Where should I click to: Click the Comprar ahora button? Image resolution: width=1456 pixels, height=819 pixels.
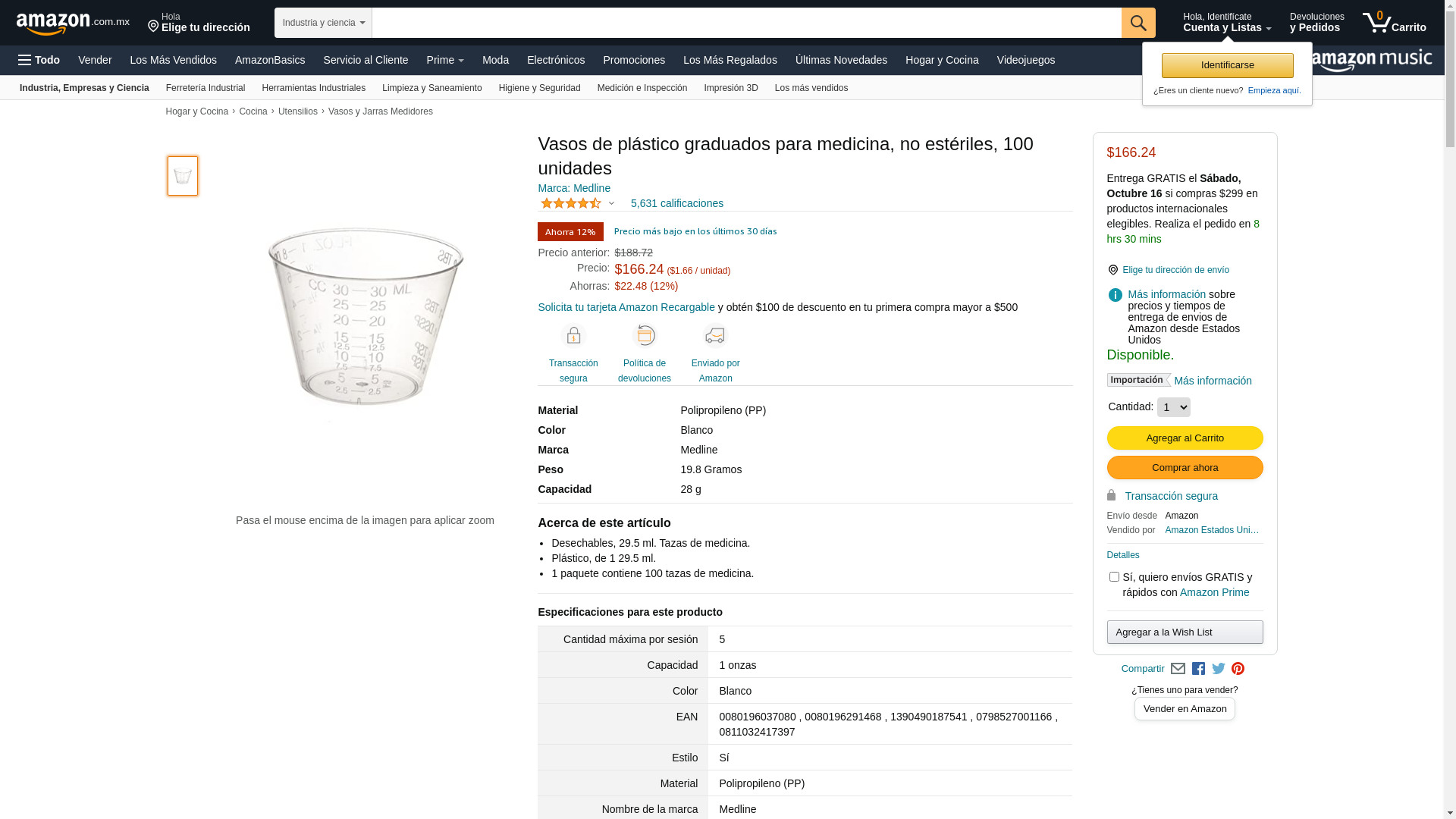tap(1185, 468)
